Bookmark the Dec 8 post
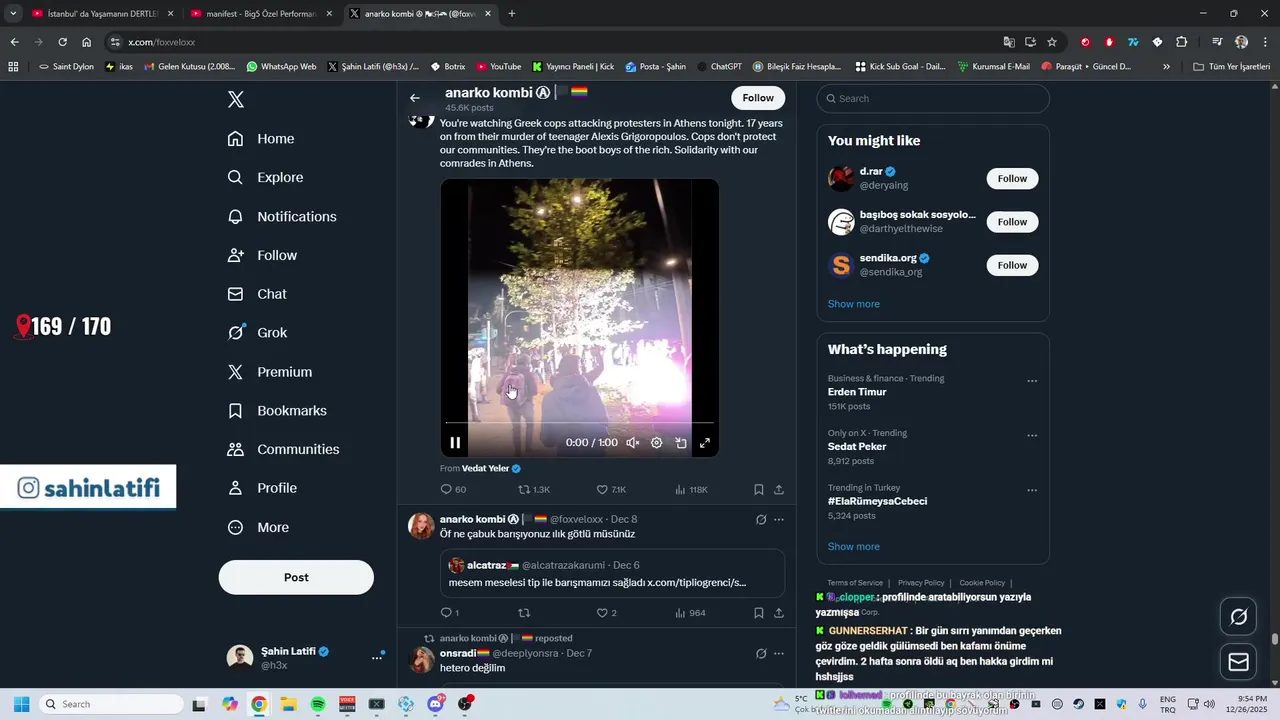Screen dimensions: 1280x720 tap(759, 613)
